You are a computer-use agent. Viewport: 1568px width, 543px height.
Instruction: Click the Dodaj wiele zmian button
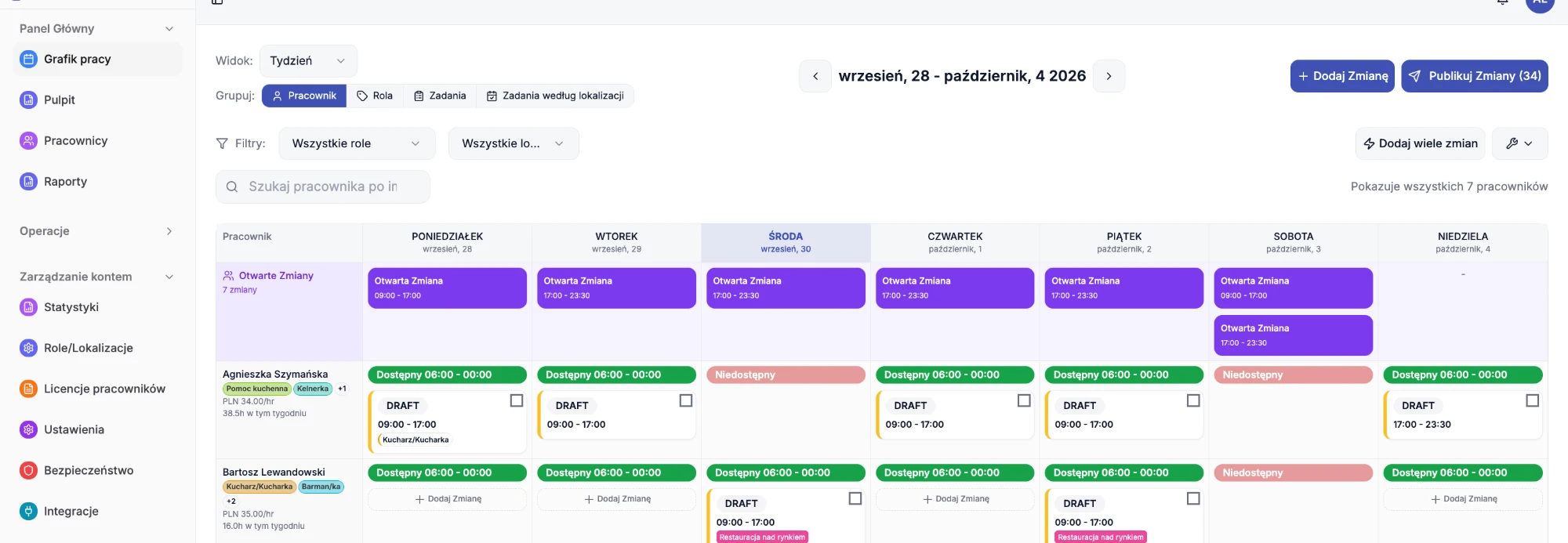pyautogui.click(x=1421, y=143)
